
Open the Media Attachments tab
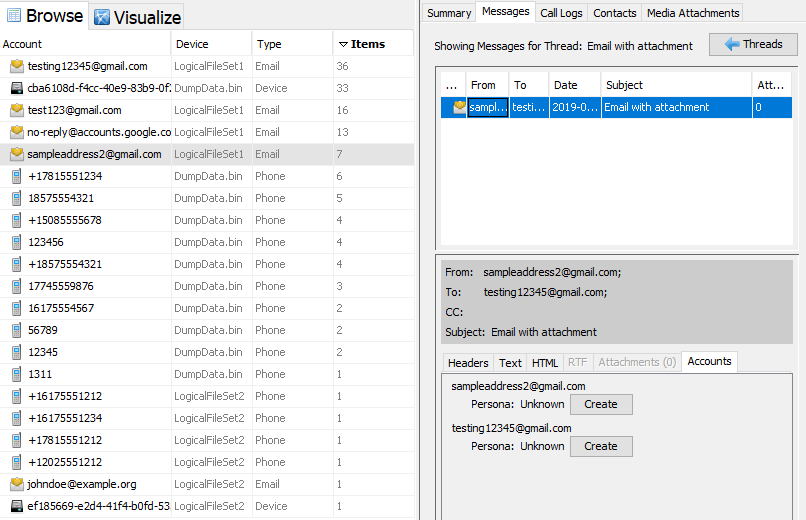(x=692, y=13)
